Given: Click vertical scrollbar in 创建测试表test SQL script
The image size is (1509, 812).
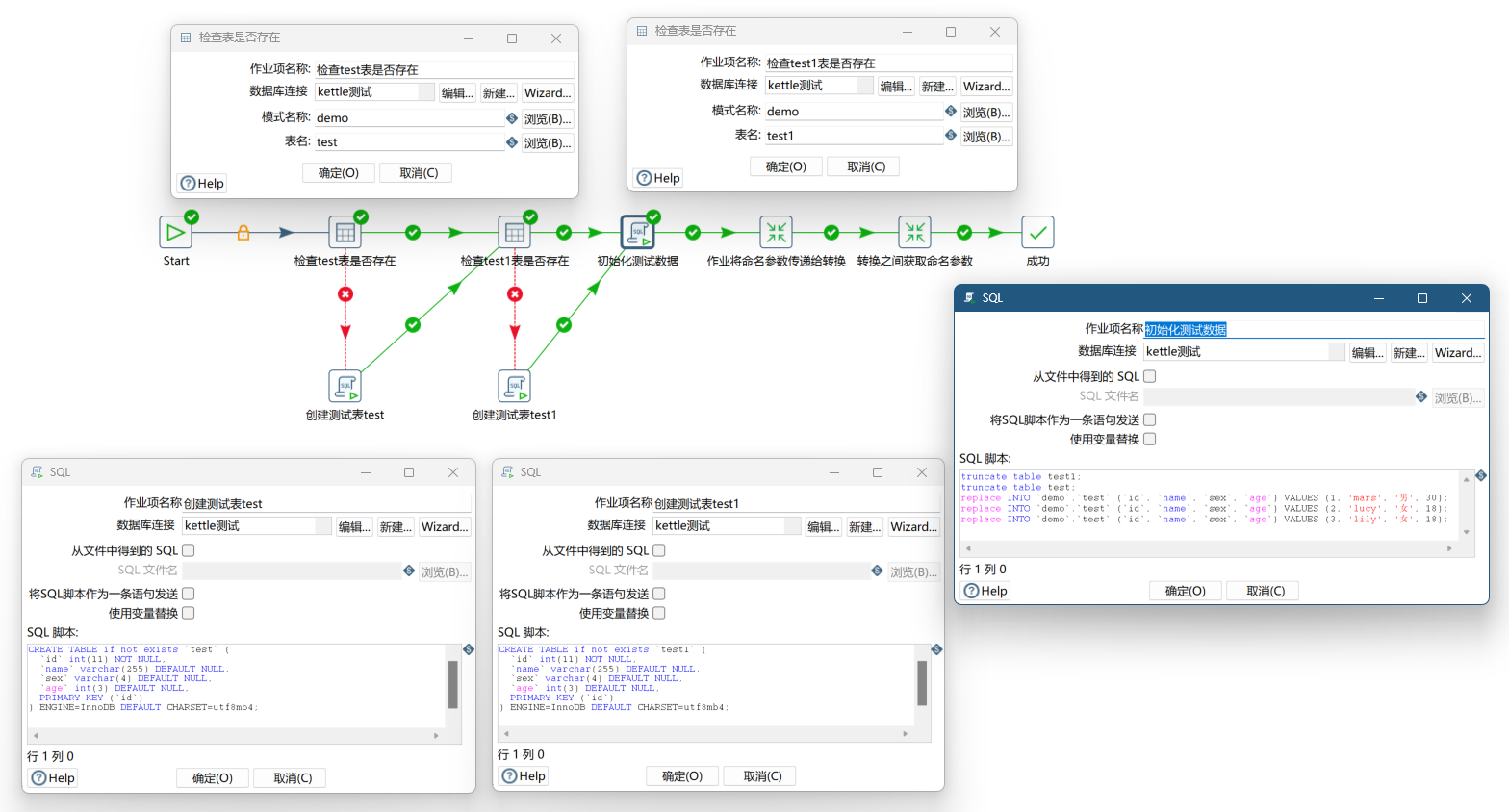Looking at the screenshot, I should [452, 684].
